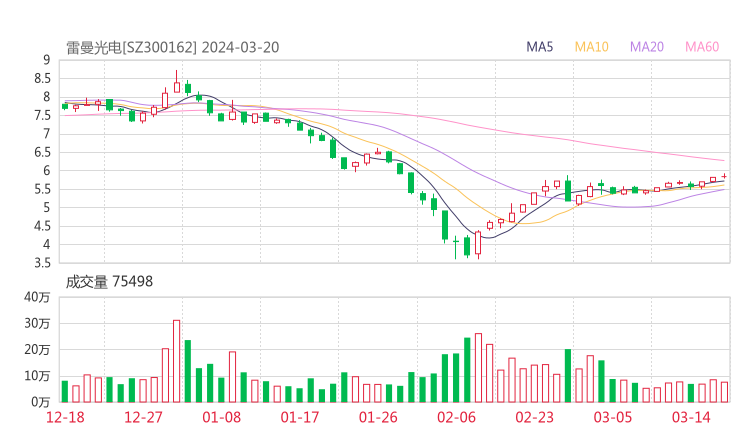
Task: Click the 8.5 price axis label
Action: [x=42, y=78]
